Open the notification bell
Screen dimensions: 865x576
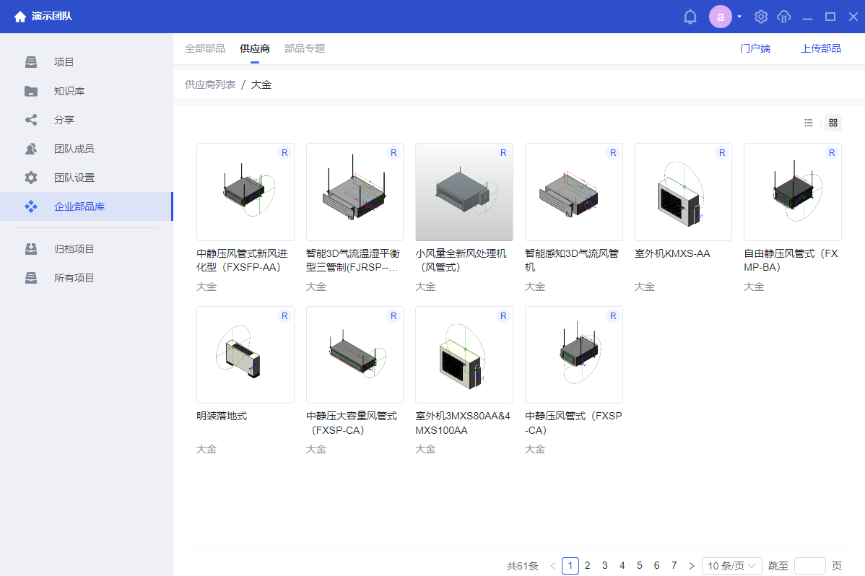coord(690,17)
